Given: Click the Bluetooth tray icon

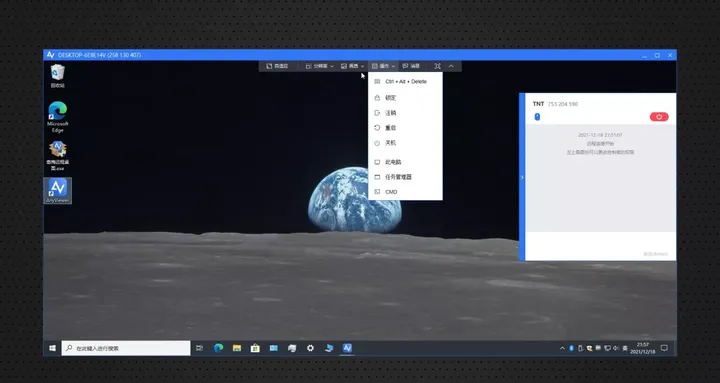Looking at the screenshot, I should pos(572,349).
